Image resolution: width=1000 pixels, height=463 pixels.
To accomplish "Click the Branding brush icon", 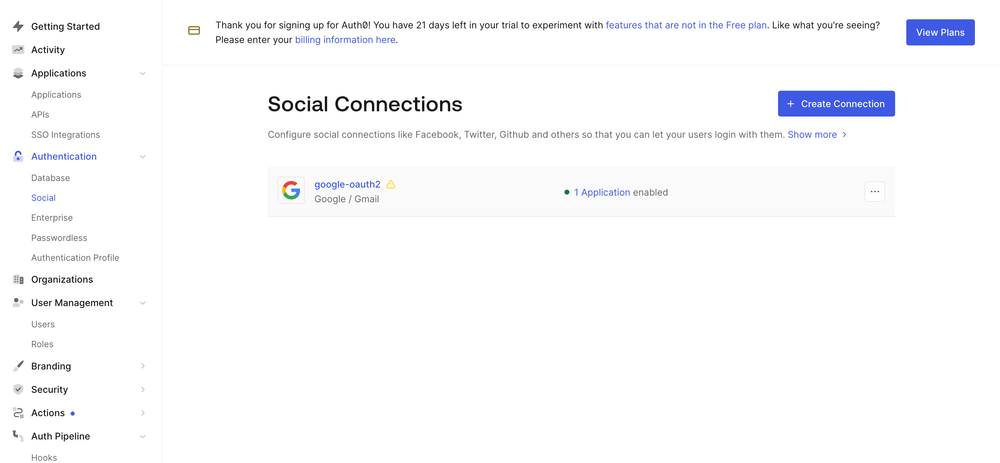I will (x=18, y=366).
